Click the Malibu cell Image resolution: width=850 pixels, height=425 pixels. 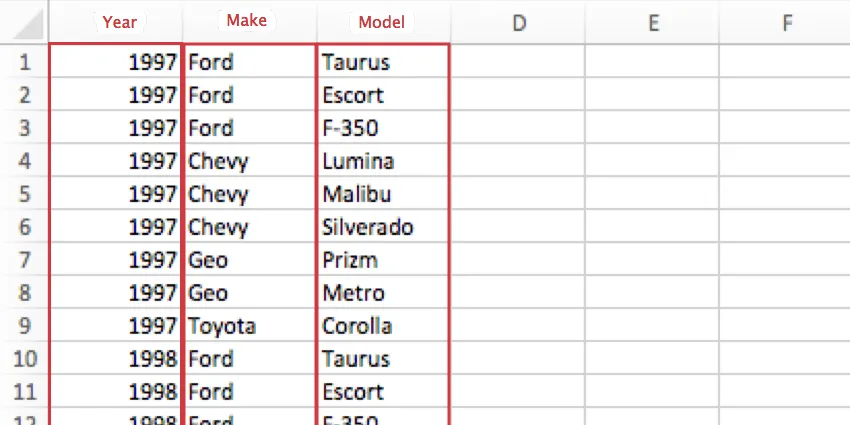pos(357,194)
